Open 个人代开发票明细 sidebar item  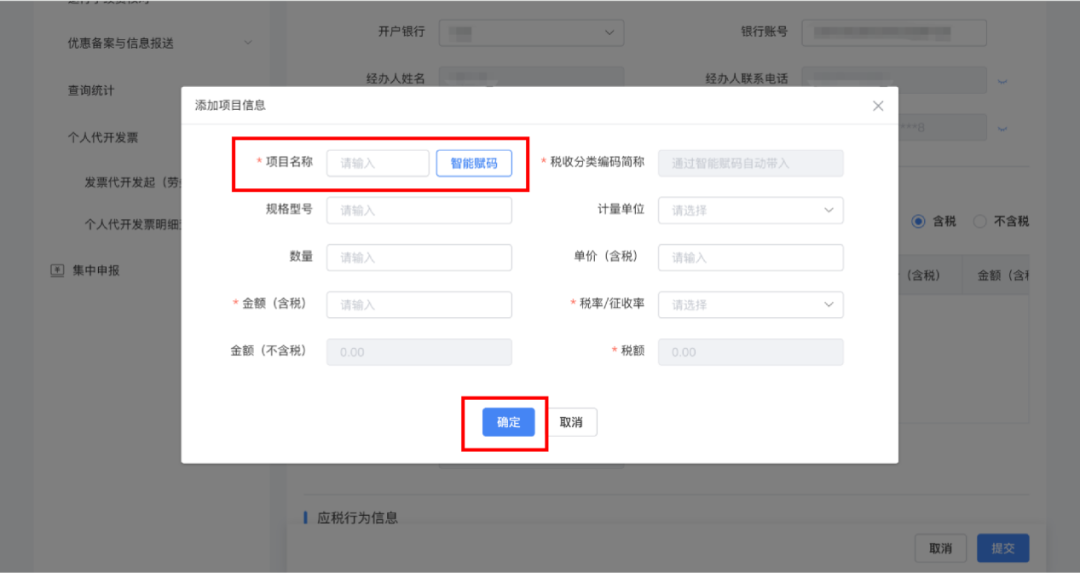132,225
